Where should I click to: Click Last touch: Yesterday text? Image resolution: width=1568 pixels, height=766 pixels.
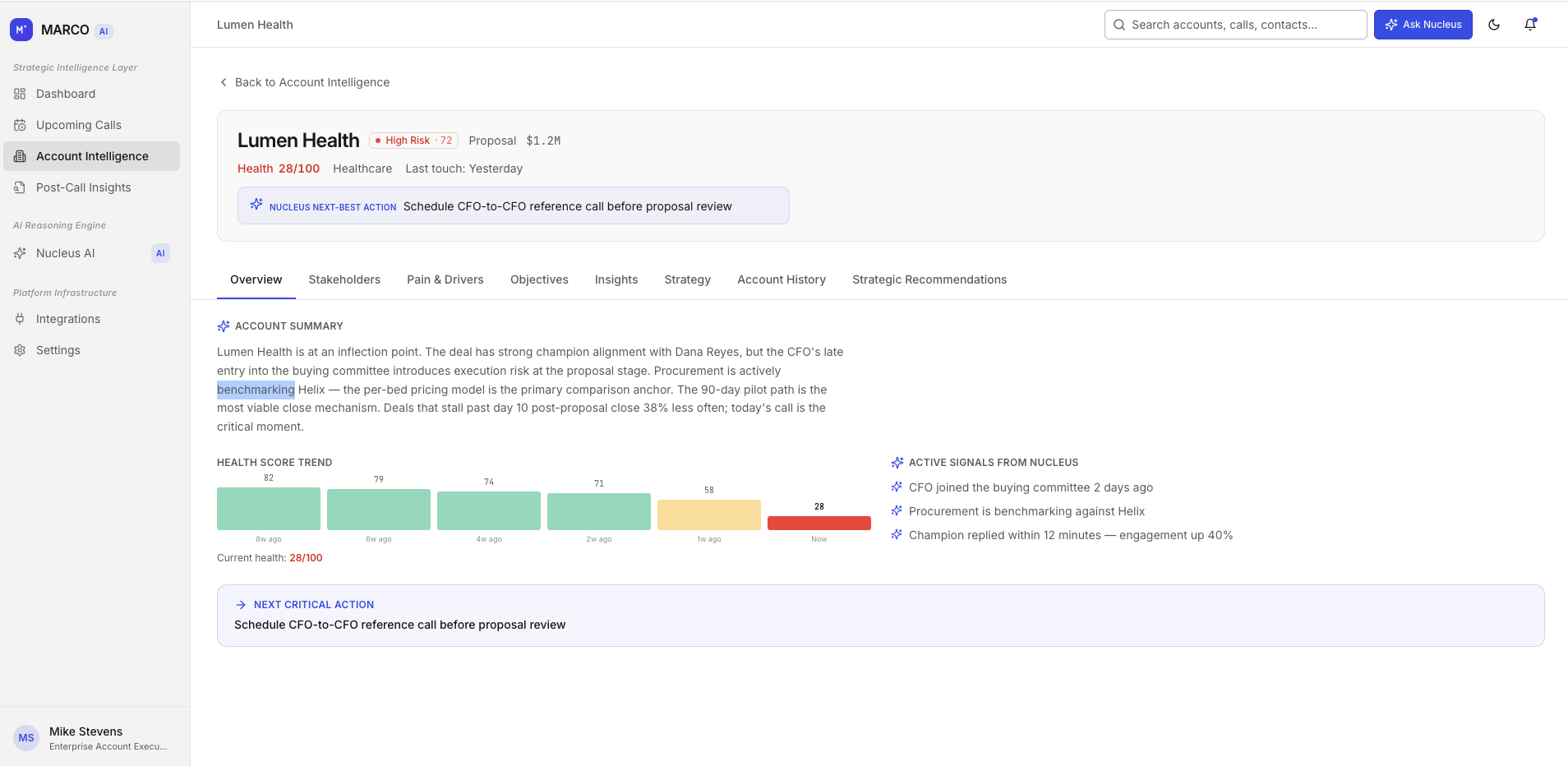(x=463, y=168)
